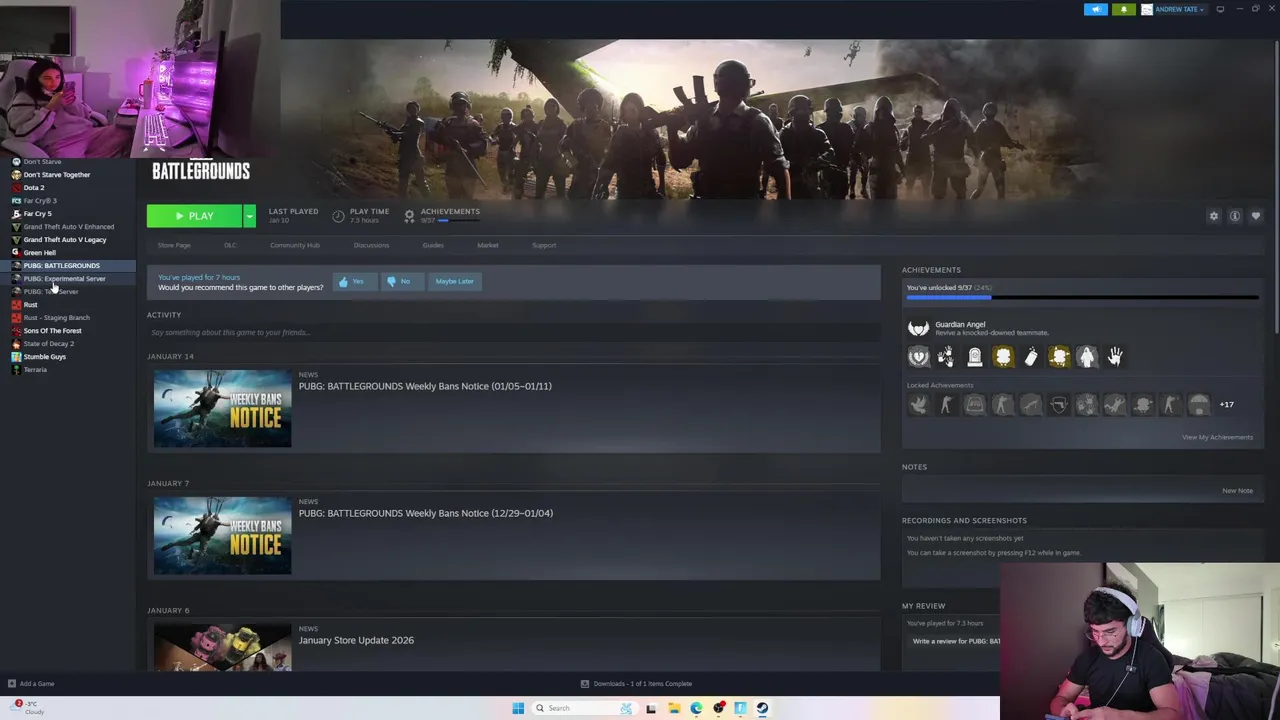Viewport: 1280px width, 720px height.
Task: Click the green PLAY button
Action: (194, 216)
